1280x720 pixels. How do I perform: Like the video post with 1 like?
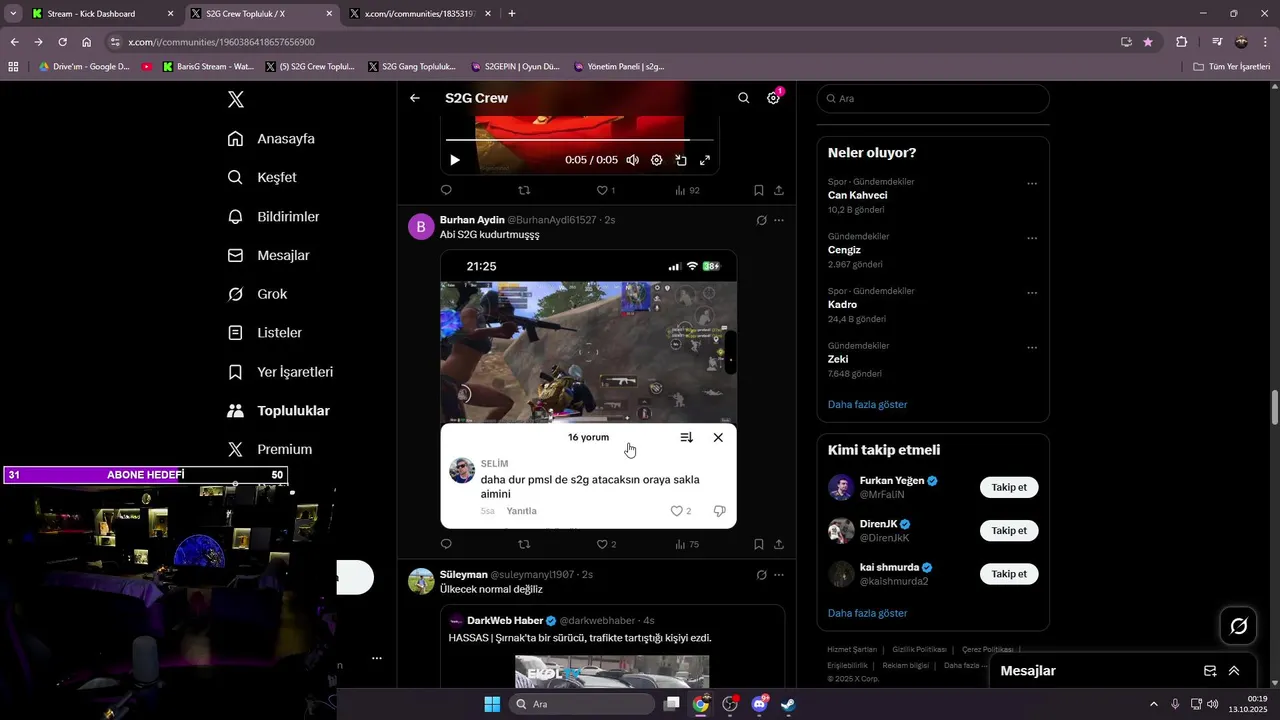606,190
